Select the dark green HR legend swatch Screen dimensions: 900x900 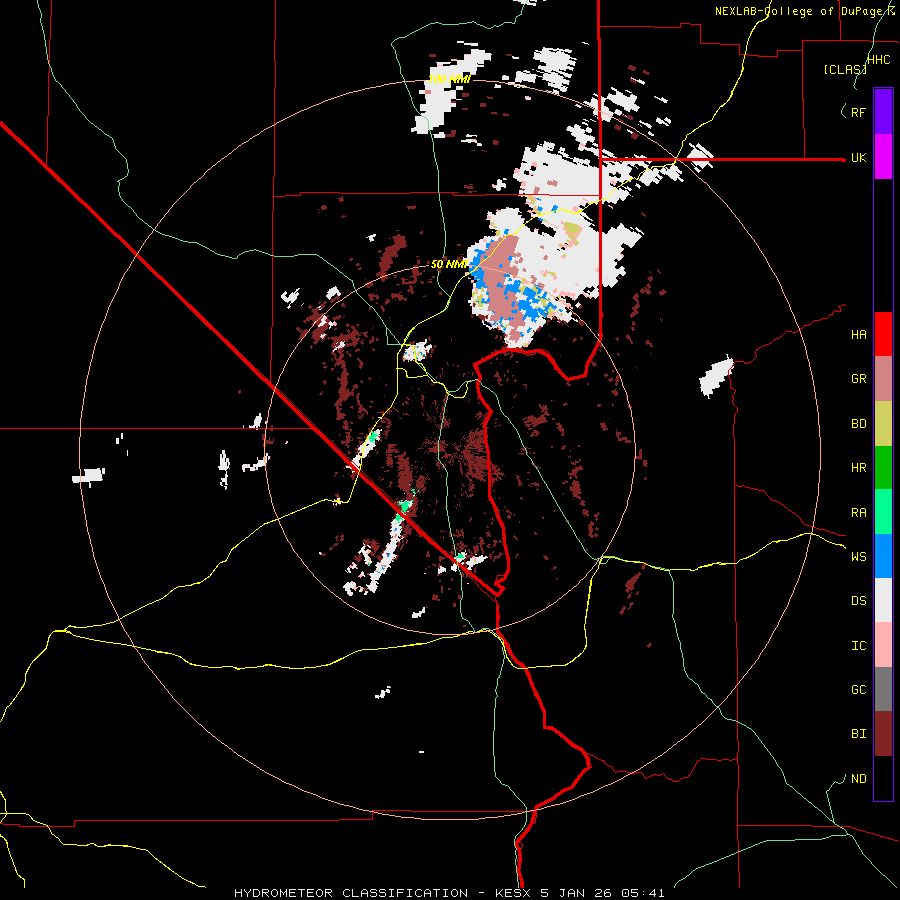[883, 468]
